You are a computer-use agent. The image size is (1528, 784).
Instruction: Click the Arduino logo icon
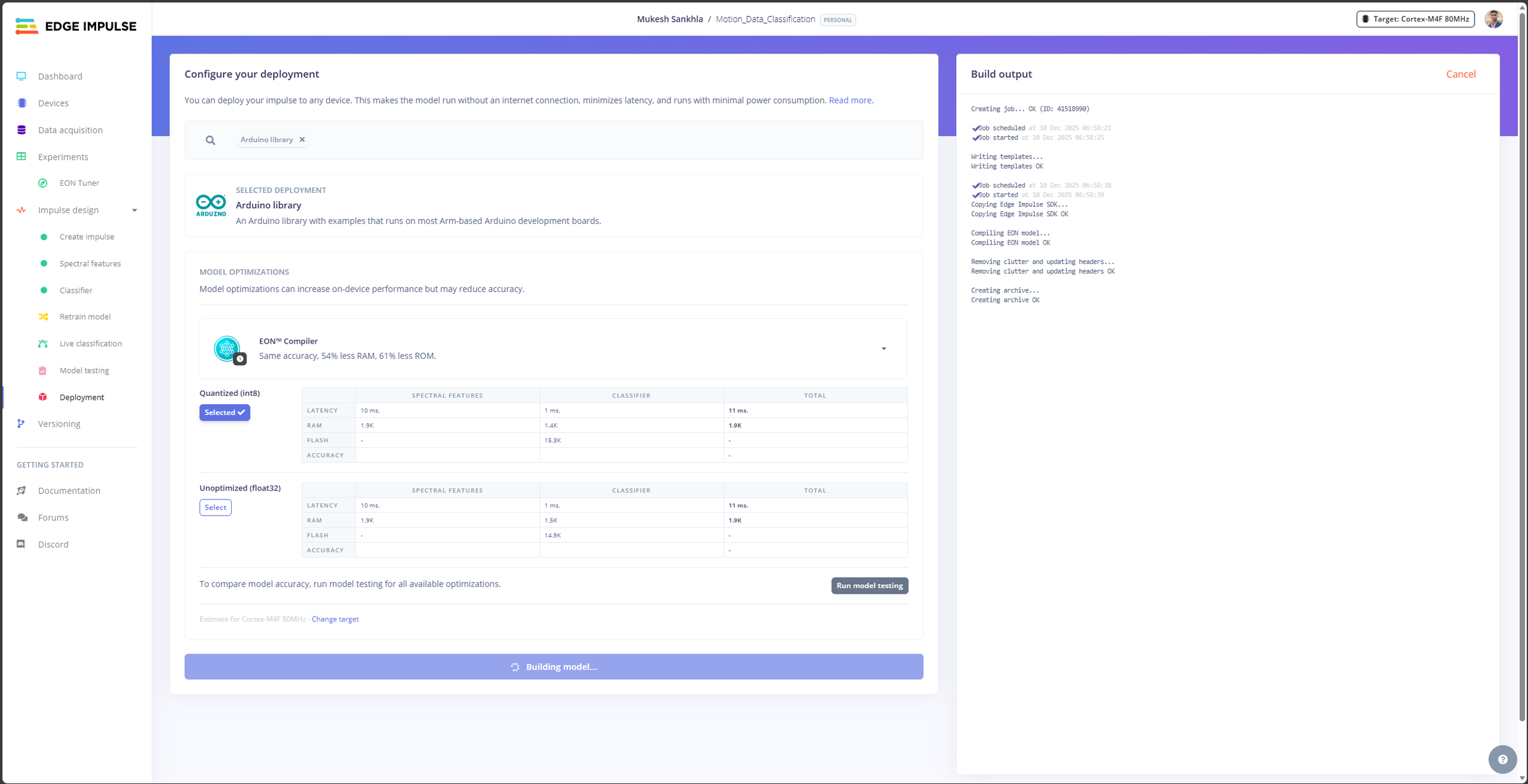click(x=211, y=206)
